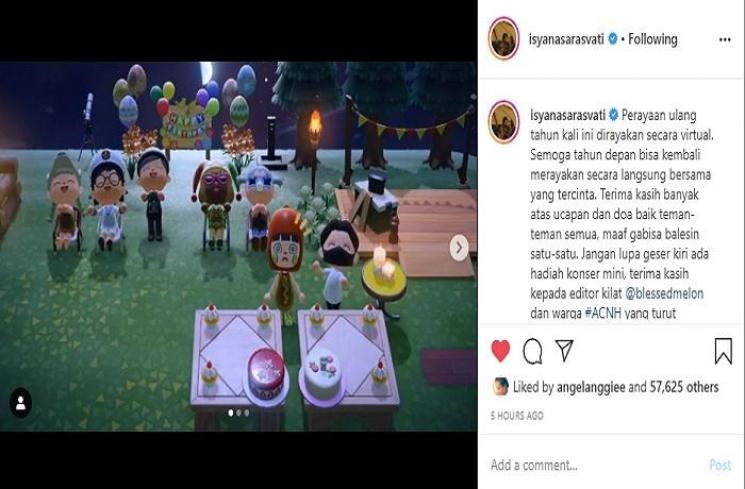
Task: Show tagged people icon on photo
Action: (21, 403)
